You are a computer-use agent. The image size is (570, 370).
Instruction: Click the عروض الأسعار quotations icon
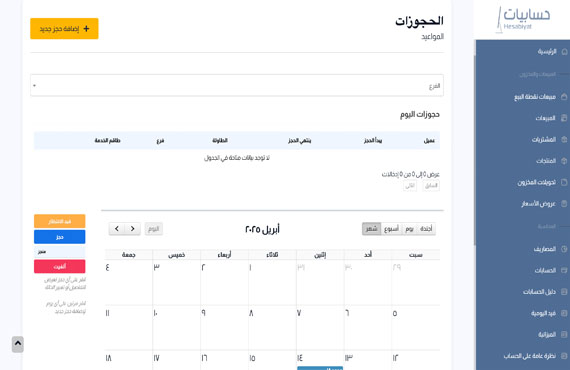pyautogui.click(x=564, y=203)
